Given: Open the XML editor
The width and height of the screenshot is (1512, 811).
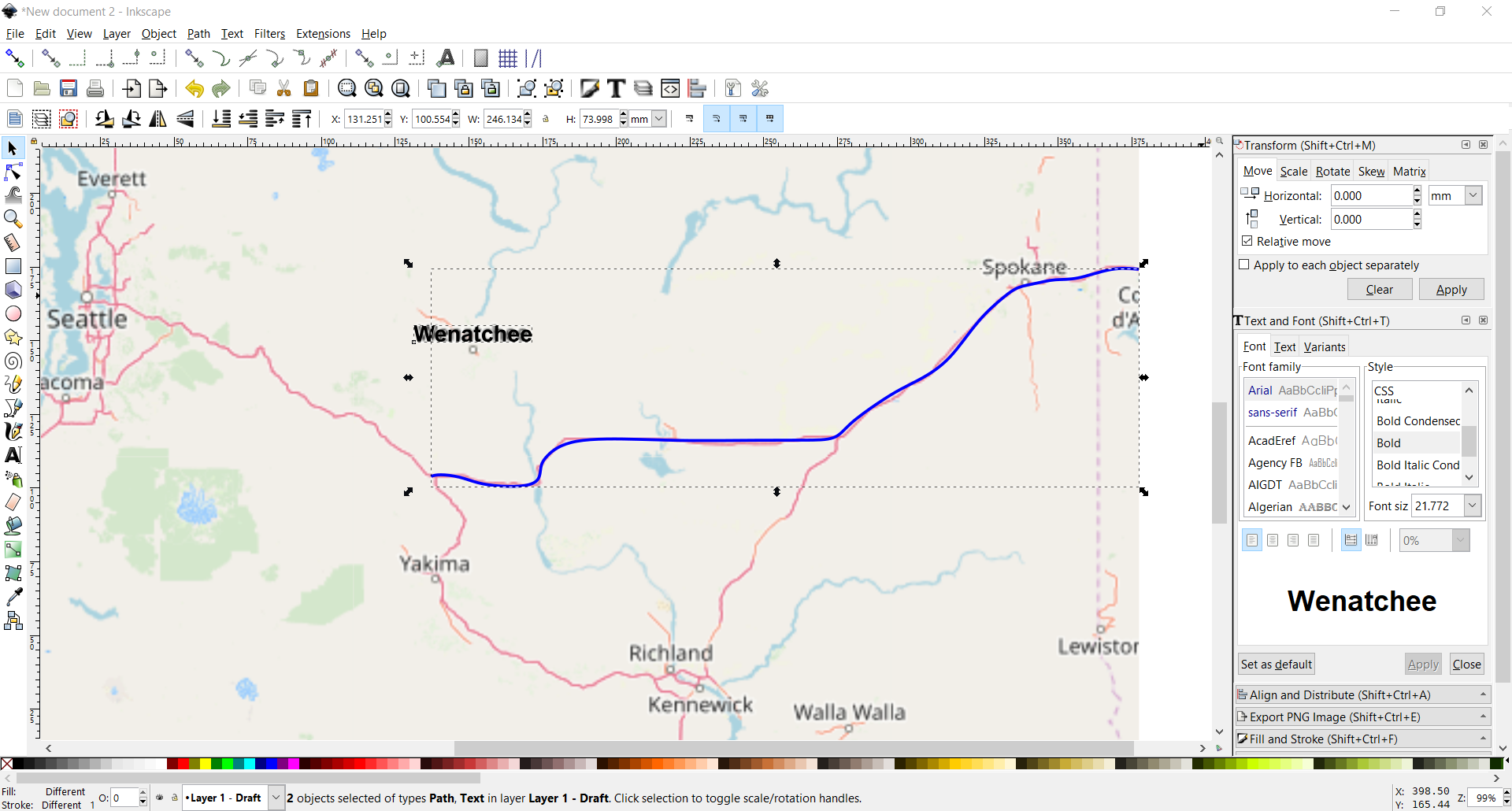Looking at the screenshot, I should (x=671, y=88).
